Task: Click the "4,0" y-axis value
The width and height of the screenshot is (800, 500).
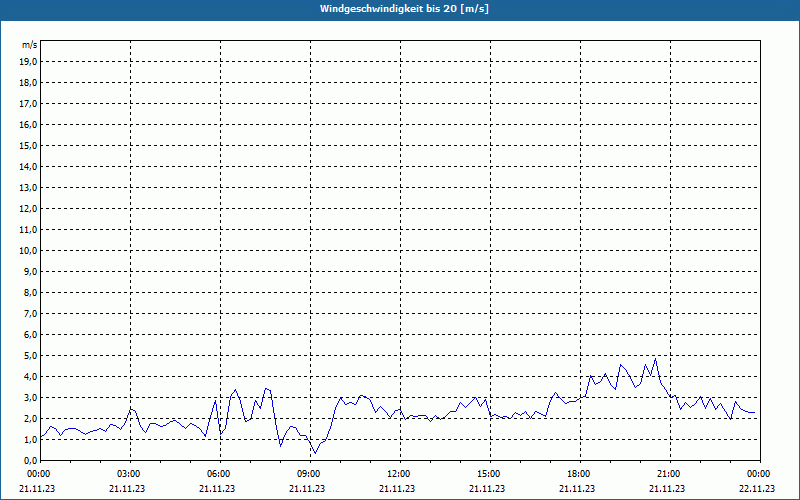Action: pyautogui.click(x=30, y=377)
